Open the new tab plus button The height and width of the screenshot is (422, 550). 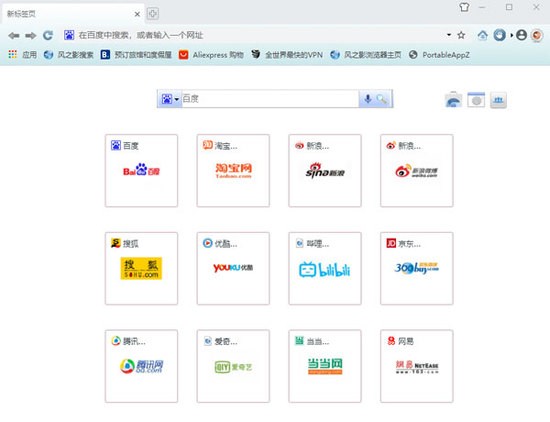coord(153,14)
